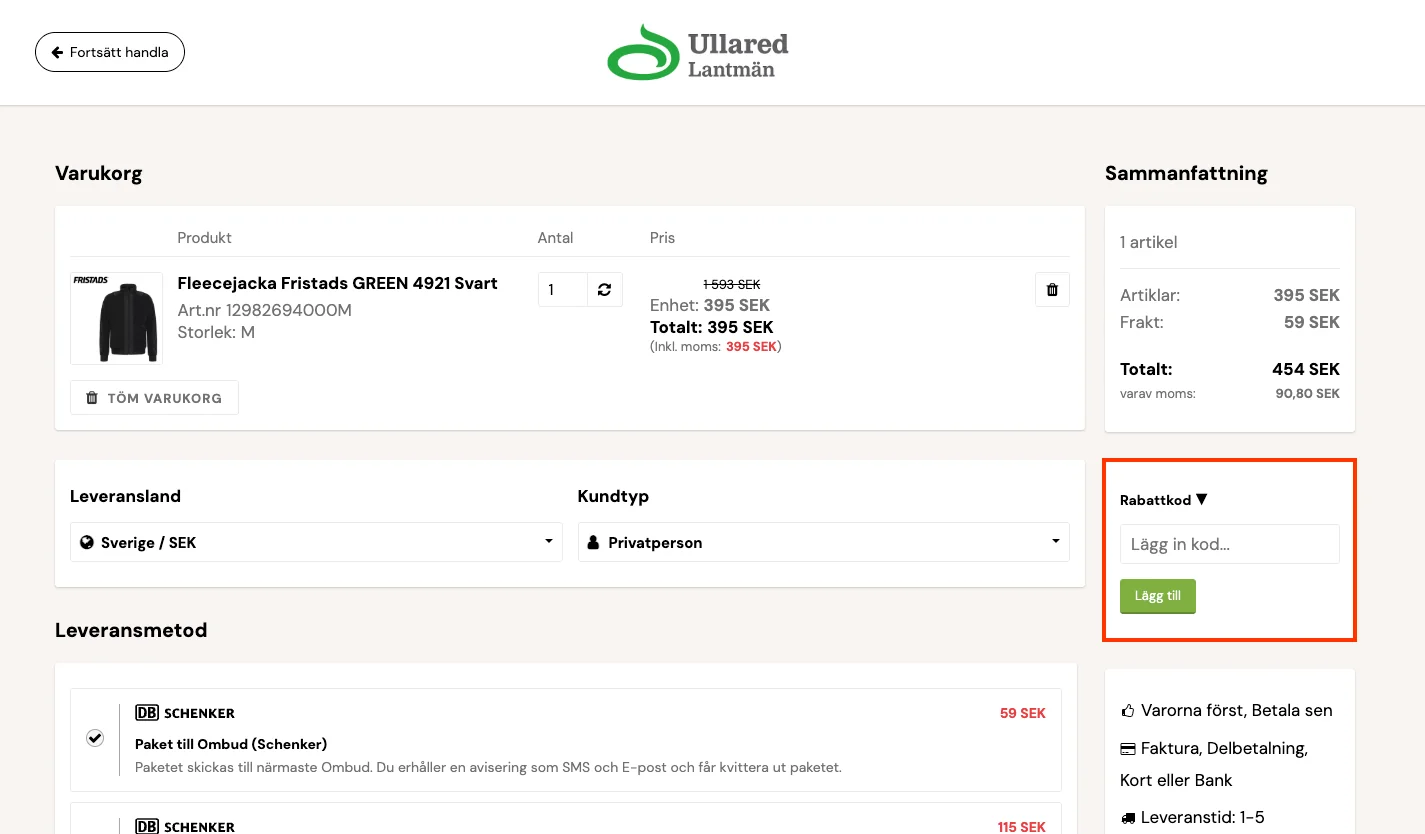This screenshot has width=1425, height=834.
Task: Click the Antal quantity field
Action: [x=562, y=290]
